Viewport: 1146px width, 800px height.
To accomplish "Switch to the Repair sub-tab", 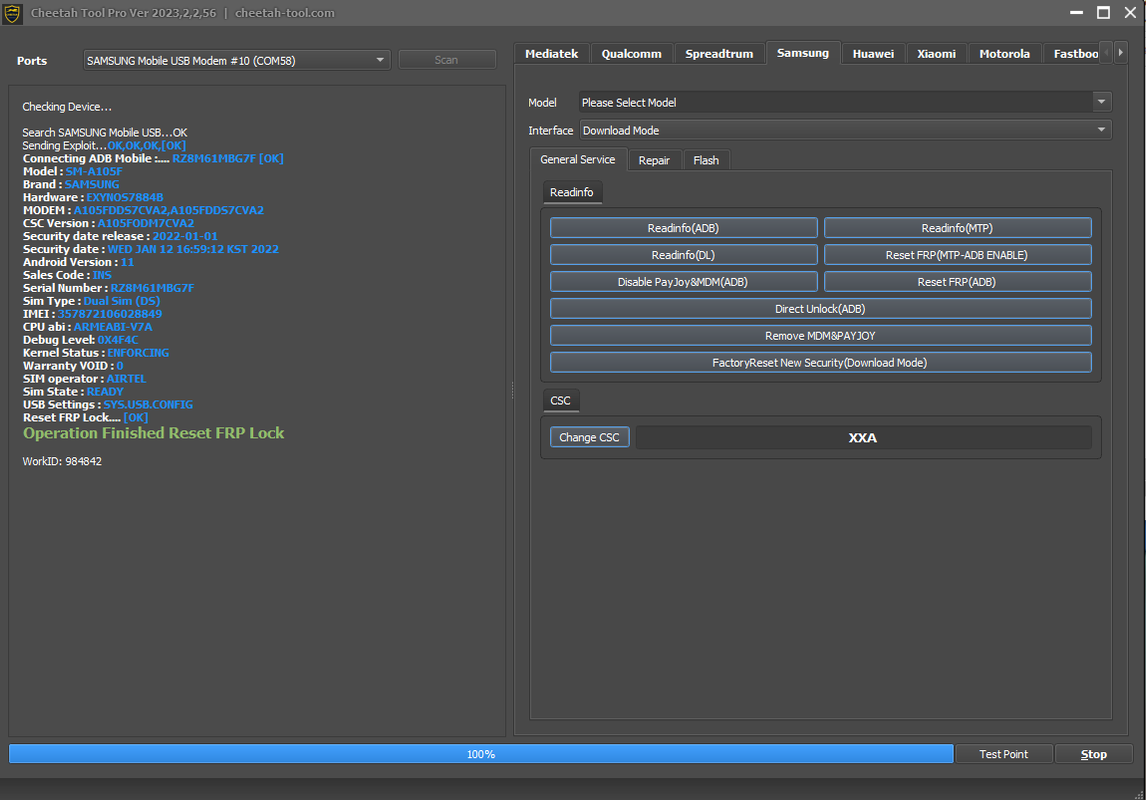I will 654,160.
